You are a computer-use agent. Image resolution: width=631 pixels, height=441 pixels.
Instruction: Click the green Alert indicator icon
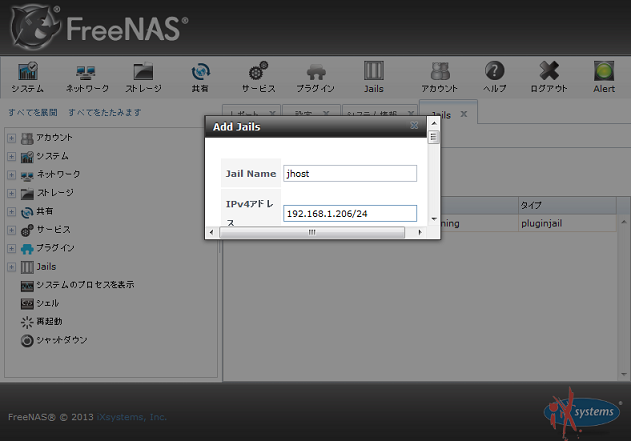point(604,71)
